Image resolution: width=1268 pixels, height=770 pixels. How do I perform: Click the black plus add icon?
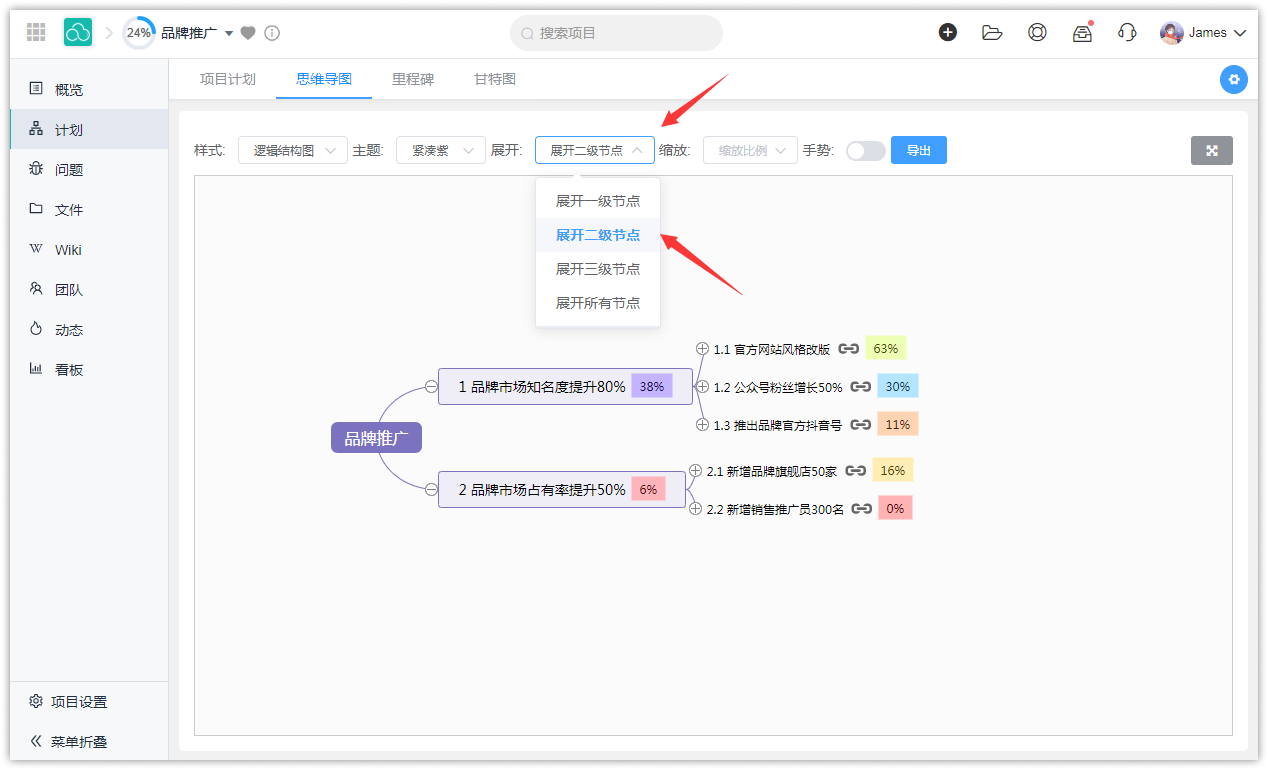(947, 33)
